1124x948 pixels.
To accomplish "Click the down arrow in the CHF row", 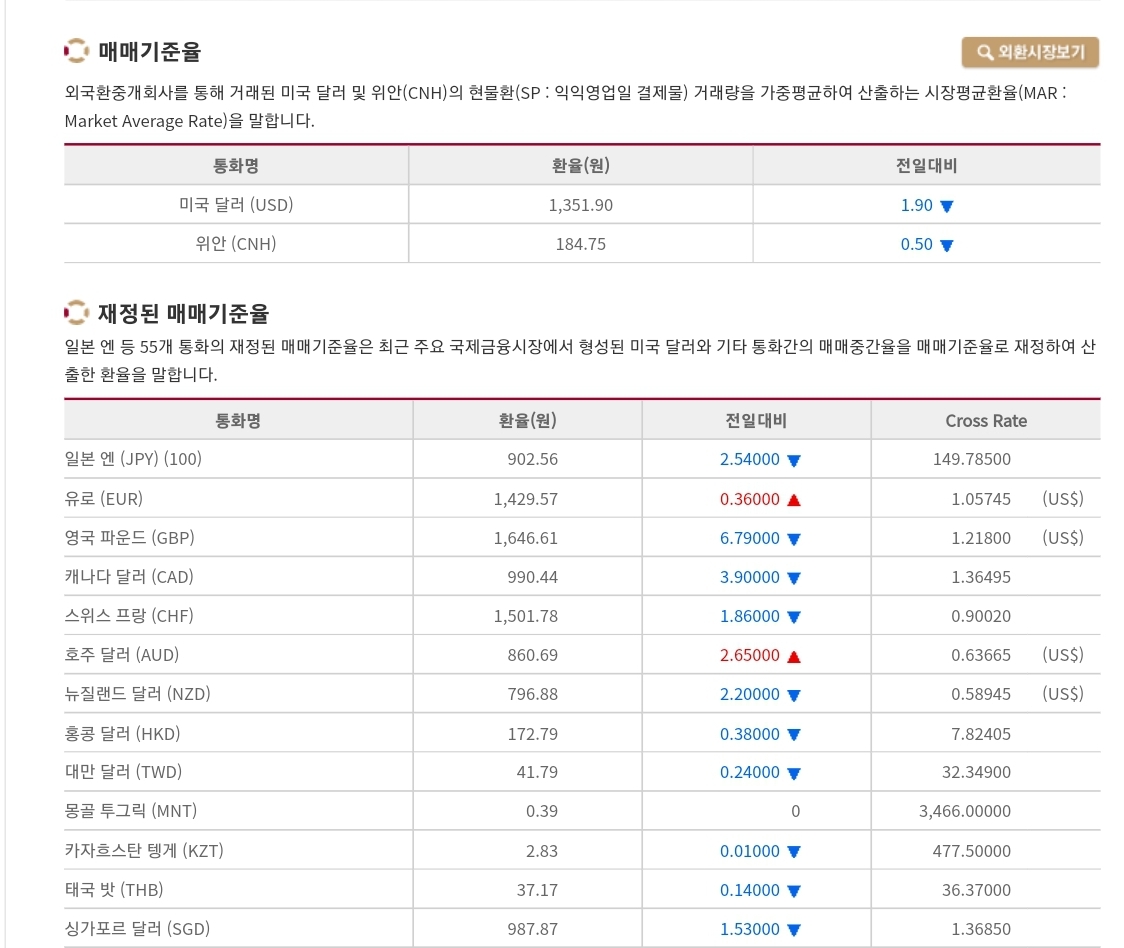I will 794,617.
